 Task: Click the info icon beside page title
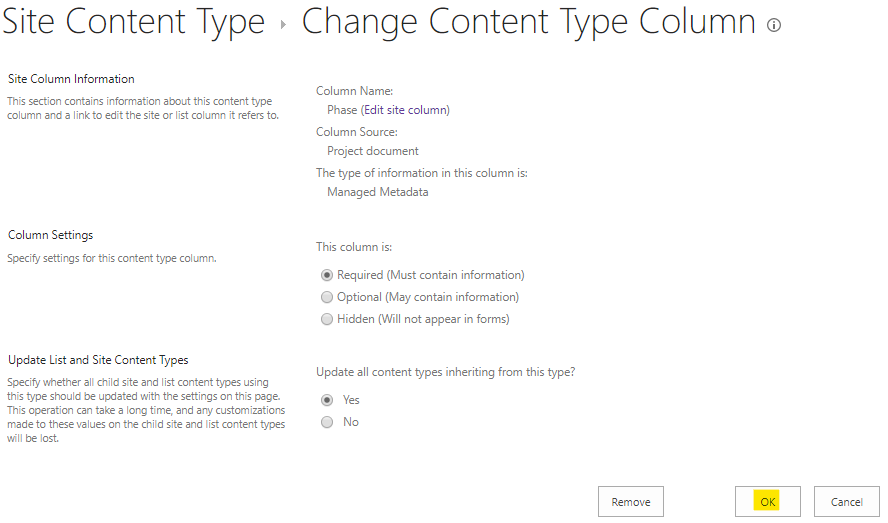774,25
